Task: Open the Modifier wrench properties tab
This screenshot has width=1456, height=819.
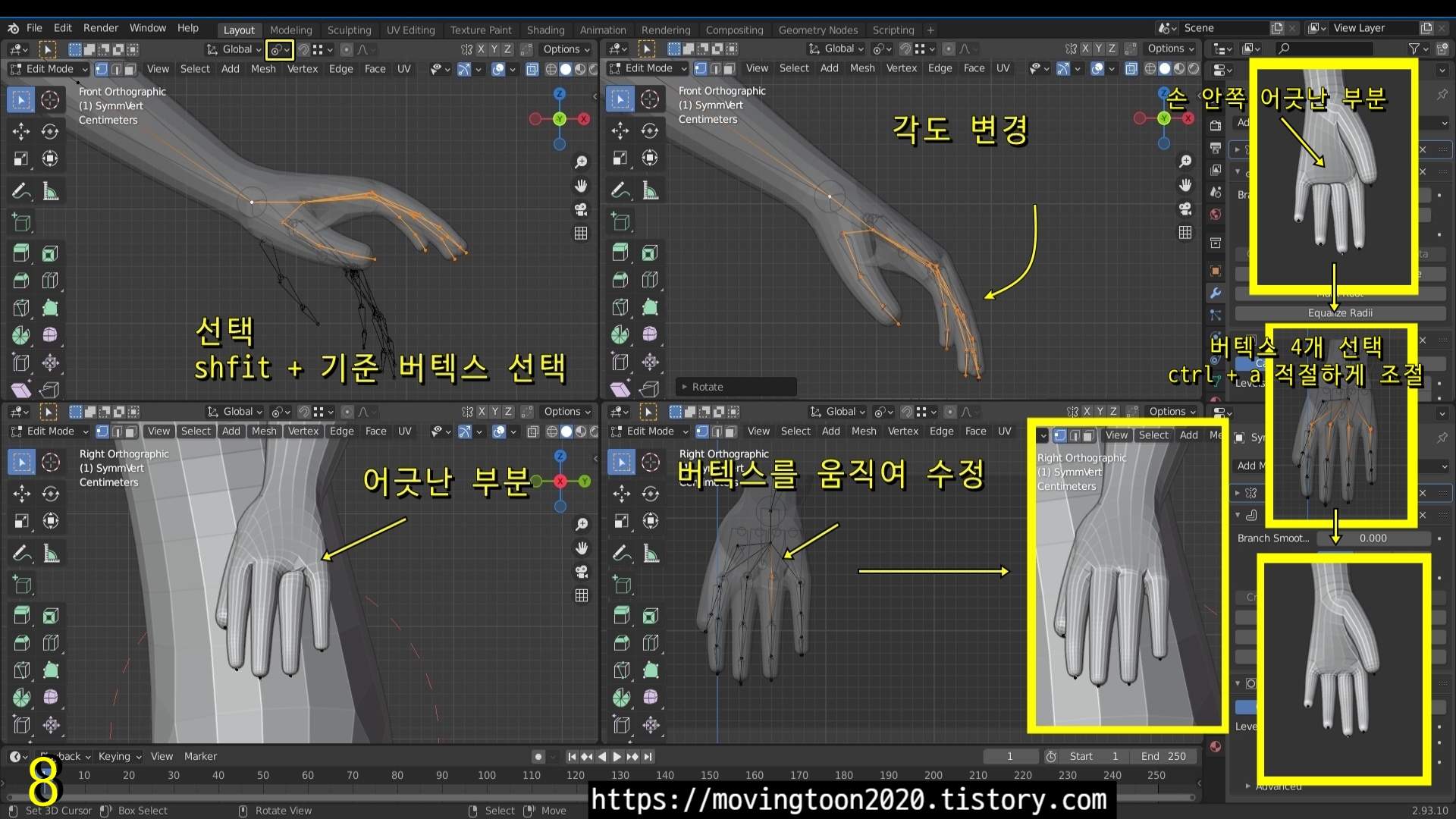Action: [x=1216, y=293]
